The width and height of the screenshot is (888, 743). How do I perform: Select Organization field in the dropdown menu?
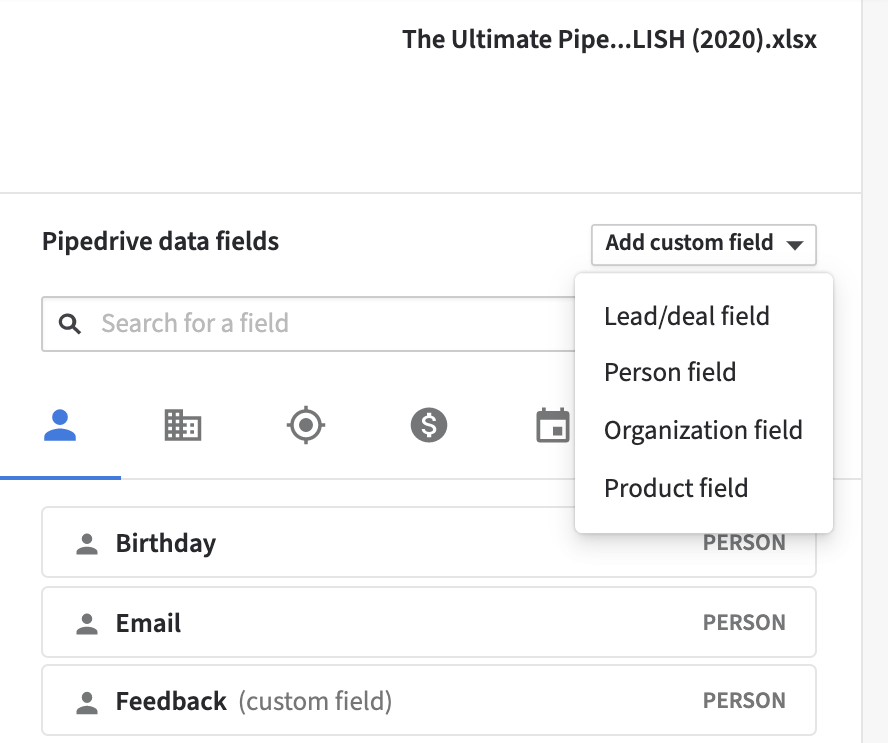click(x=703, y=431)
